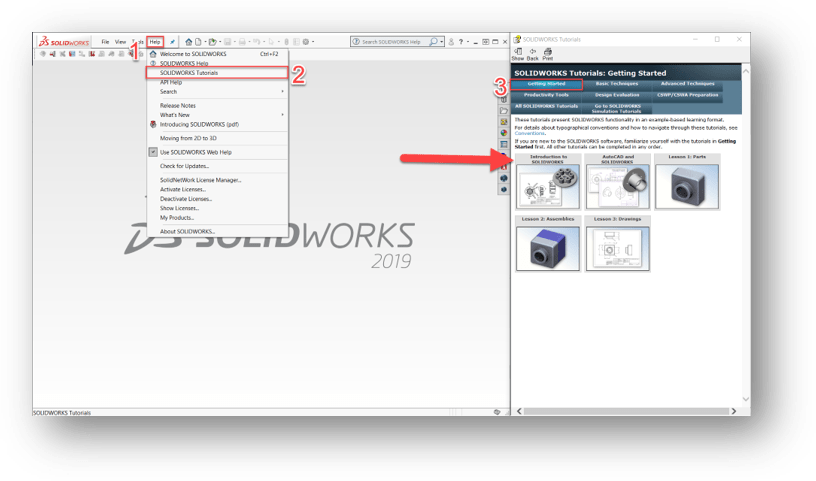Viewport: 816px width, 481px height.
Task: Click the question mark help icon
Action: (x=460, y=42)
